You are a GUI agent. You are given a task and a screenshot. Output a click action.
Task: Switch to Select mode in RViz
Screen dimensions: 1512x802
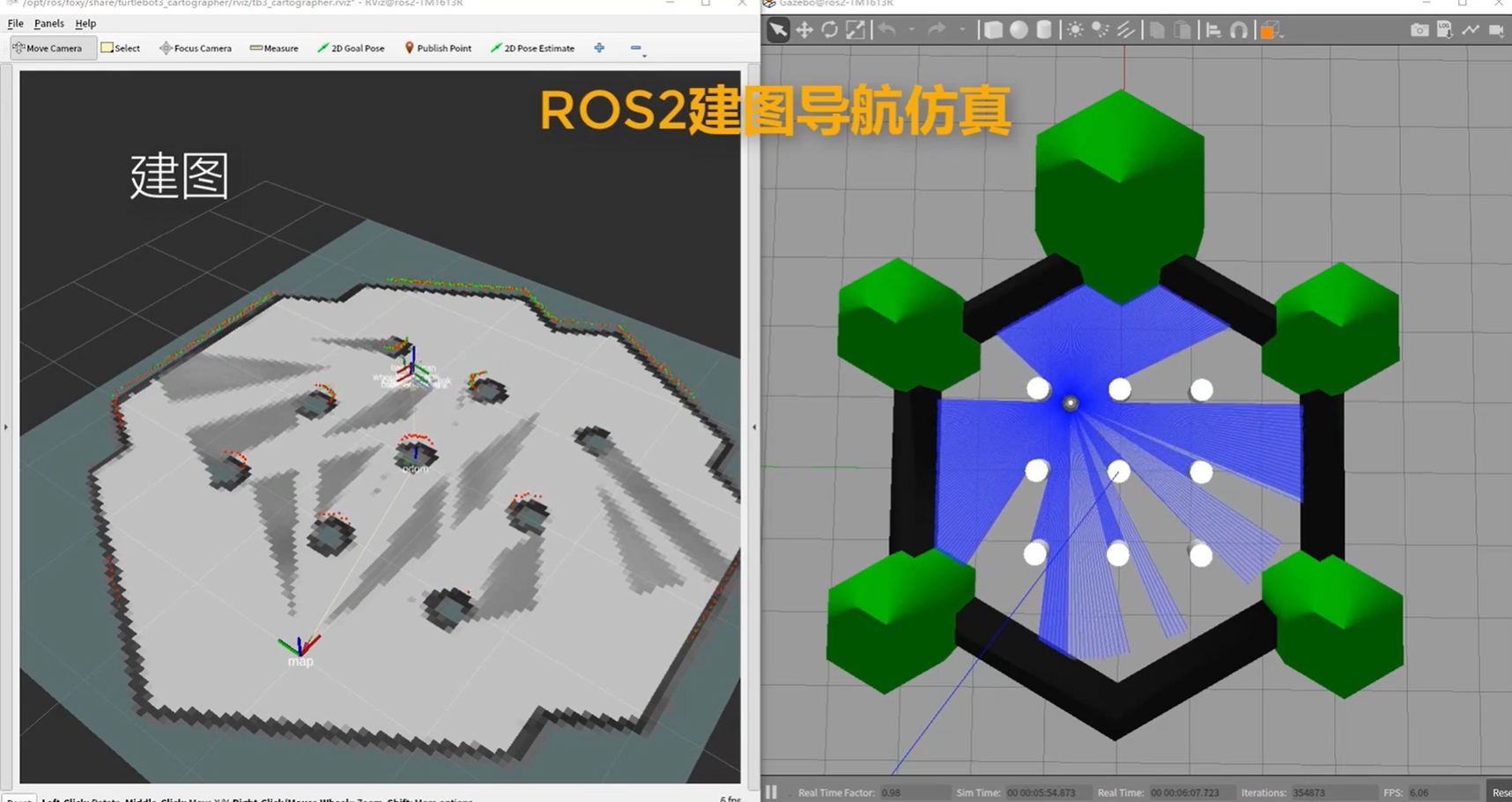point(121,48)
